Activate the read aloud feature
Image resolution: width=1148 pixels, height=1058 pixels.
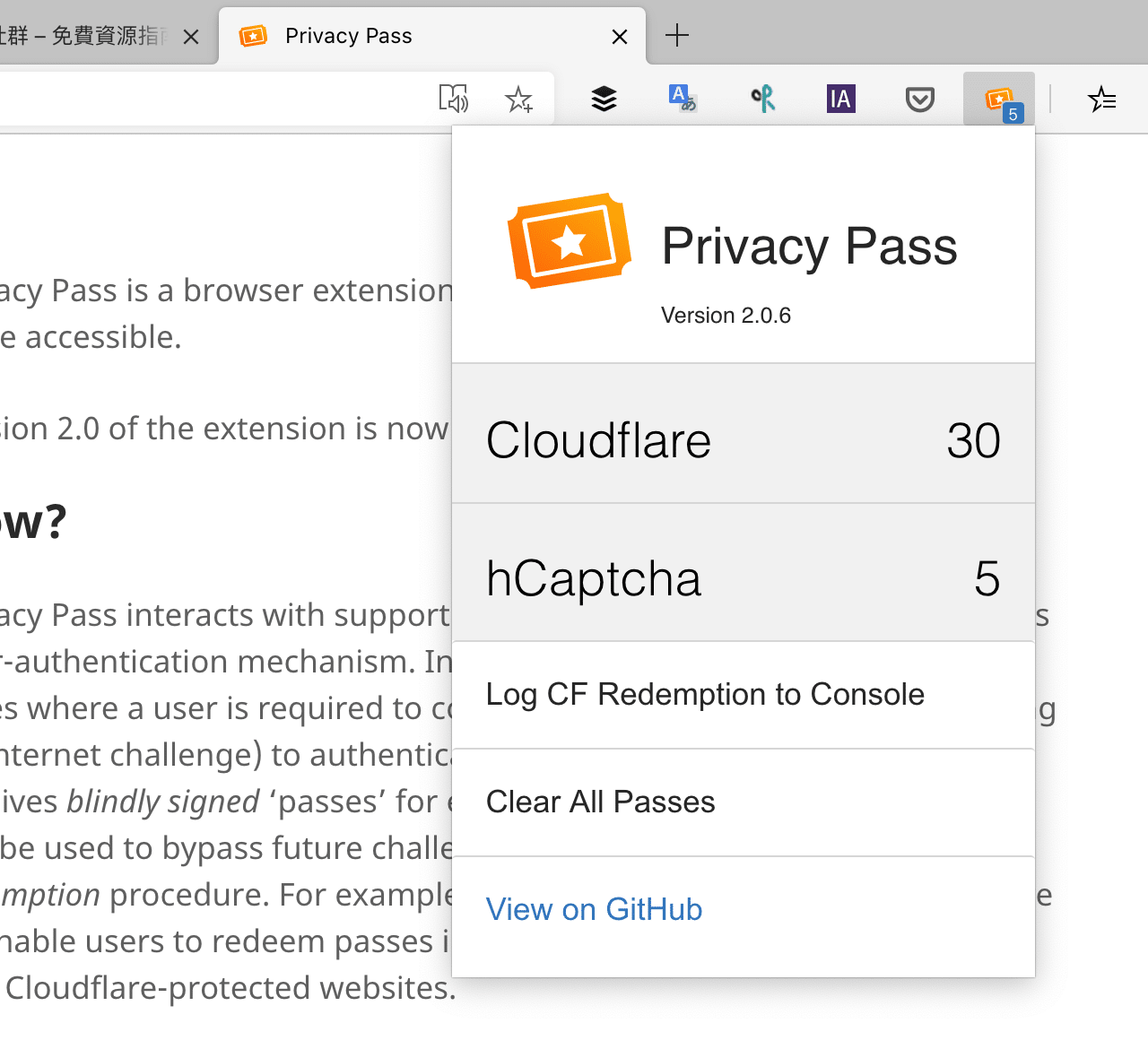454,99
